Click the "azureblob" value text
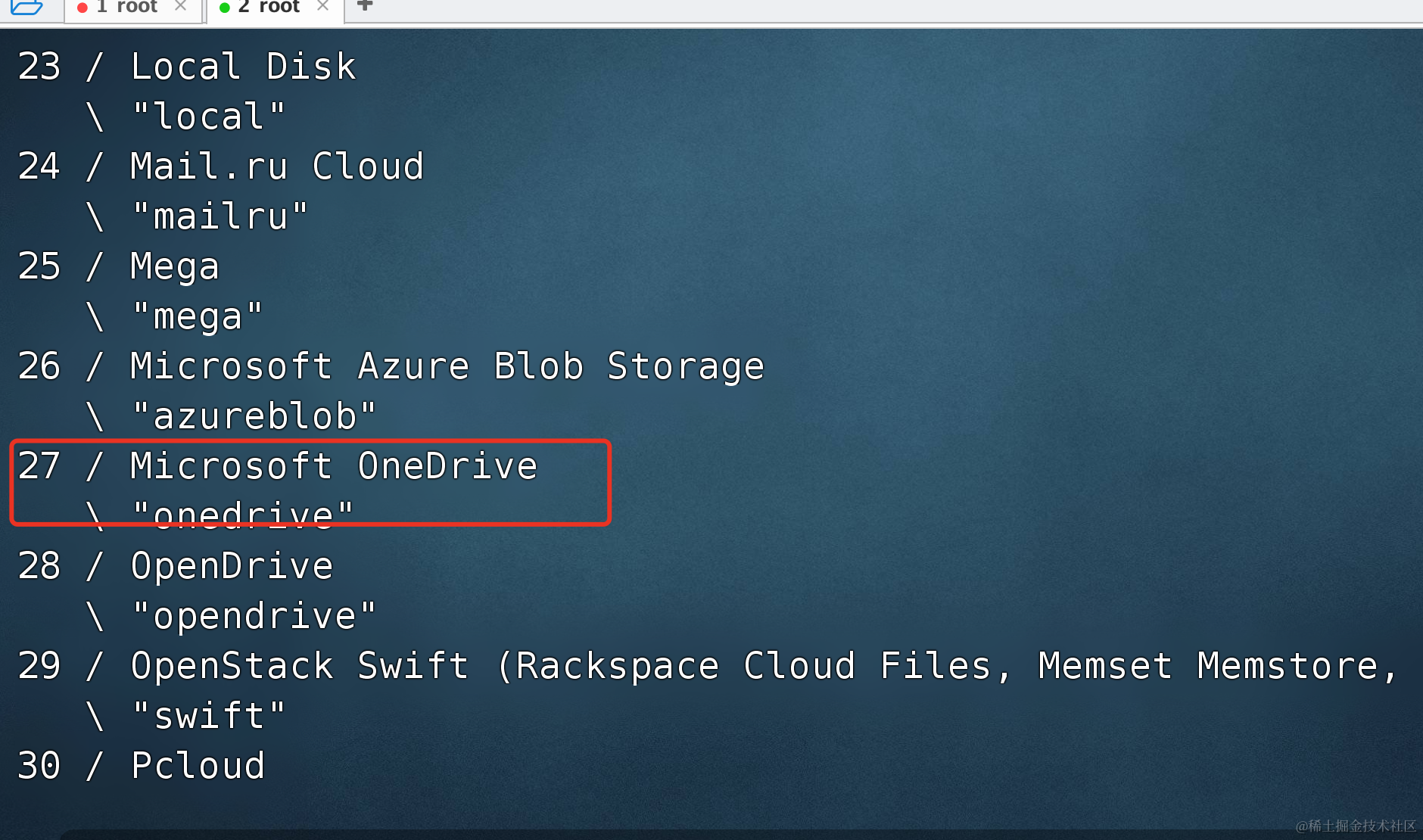The image size is (1423, 840). [x=254, y=416]
